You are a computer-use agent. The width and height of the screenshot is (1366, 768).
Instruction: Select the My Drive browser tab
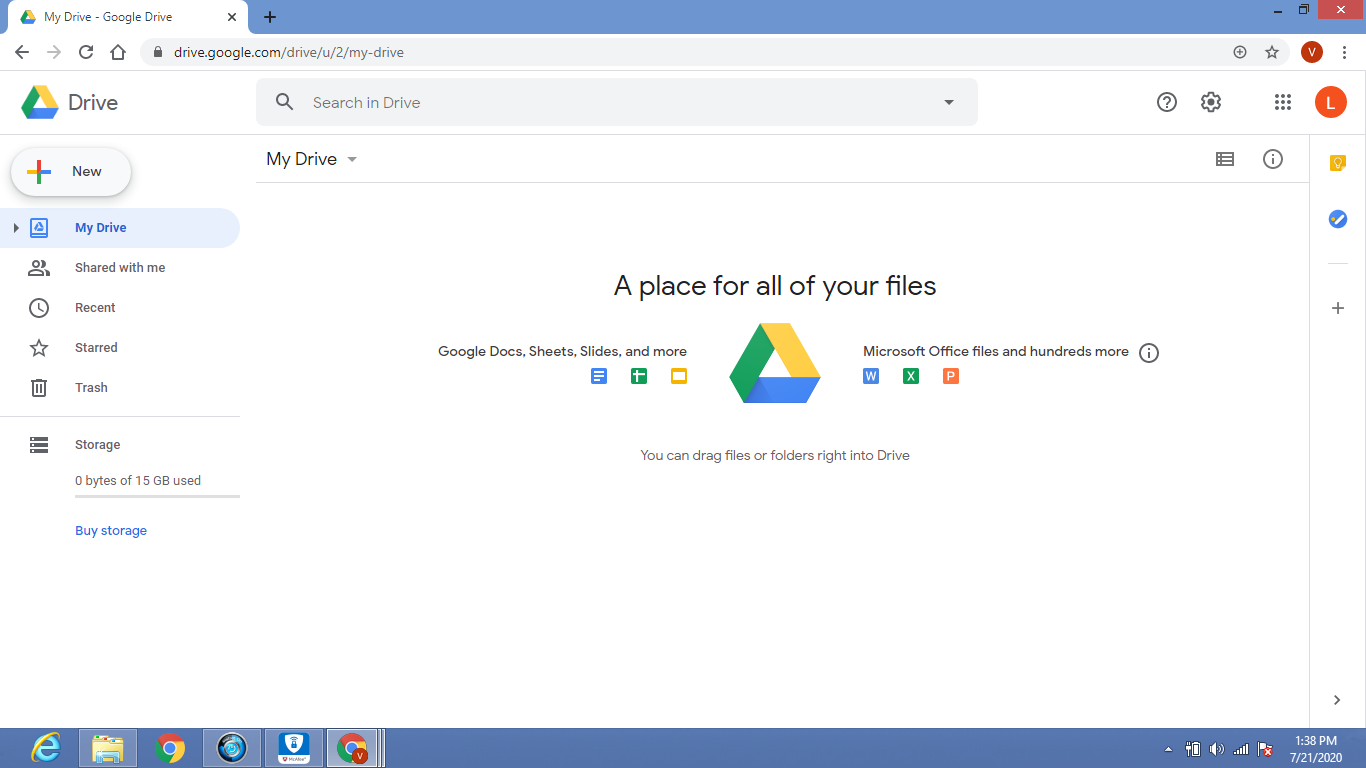126,17
